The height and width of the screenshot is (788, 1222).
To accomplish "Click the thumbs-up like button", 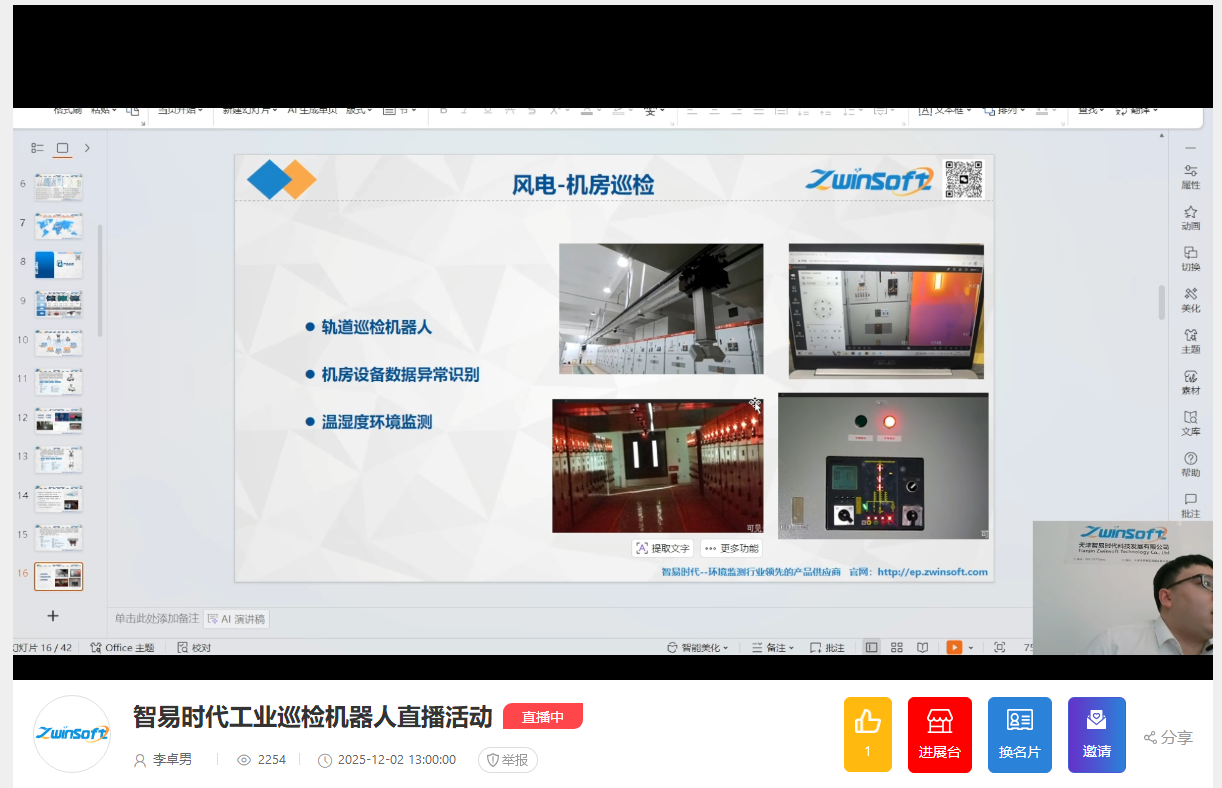I will coord(867,734).
